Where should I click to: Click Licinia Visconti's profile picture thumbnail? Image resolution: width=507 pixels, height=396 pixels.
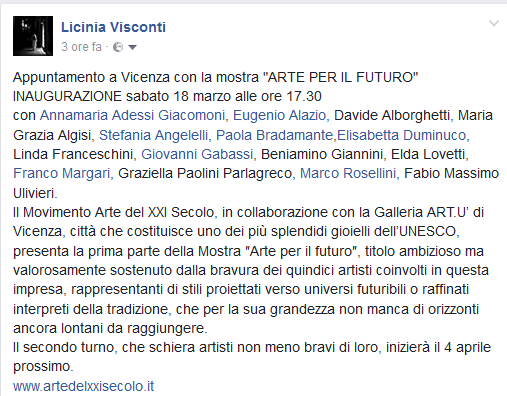coord(33,36)
